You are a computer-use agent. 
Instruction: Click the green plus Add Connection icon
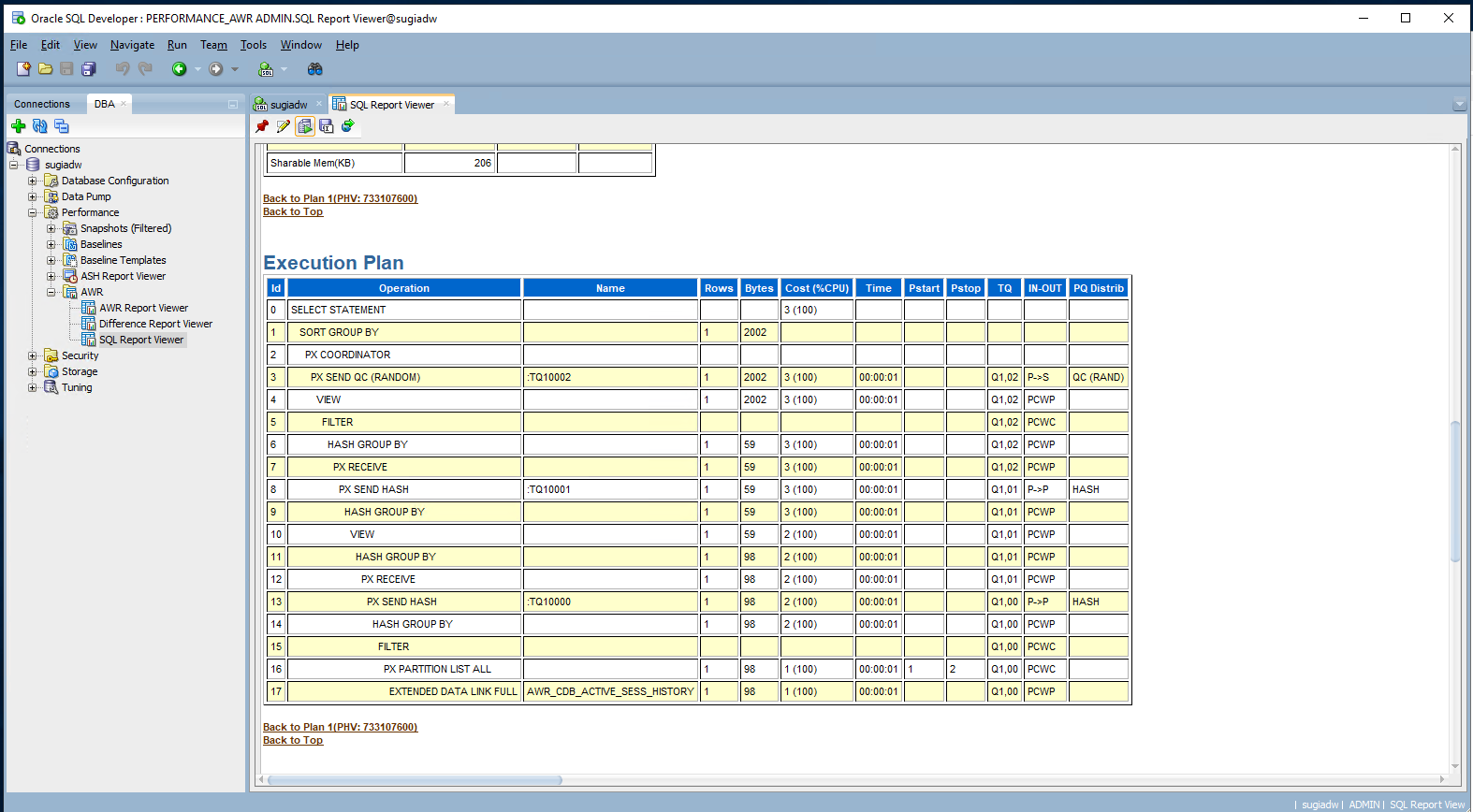pyautogui.click(x=18, y=125)
